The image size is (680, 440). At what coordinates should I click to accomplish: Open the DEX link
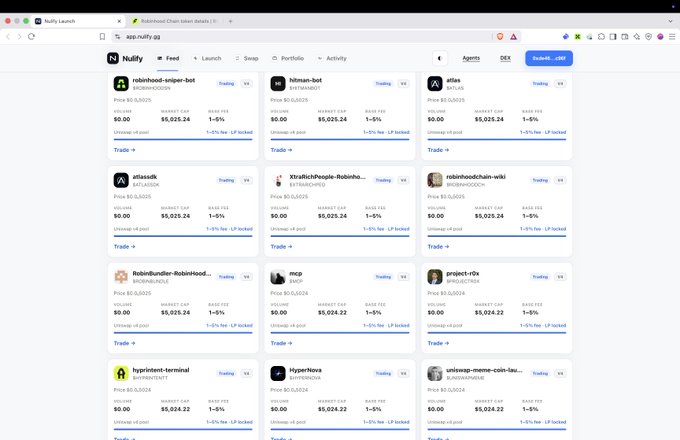coord(505,58)
